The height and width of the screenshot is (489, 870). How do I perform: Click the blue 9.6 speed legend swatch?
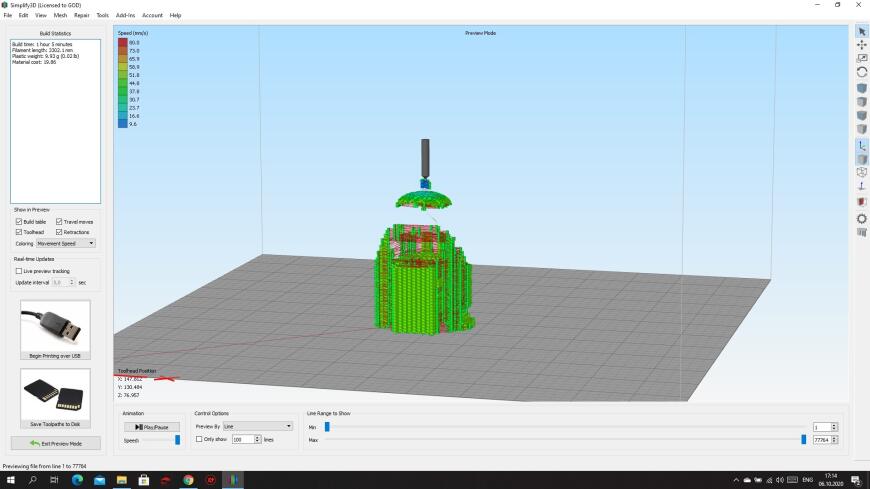tap(123, 124)
